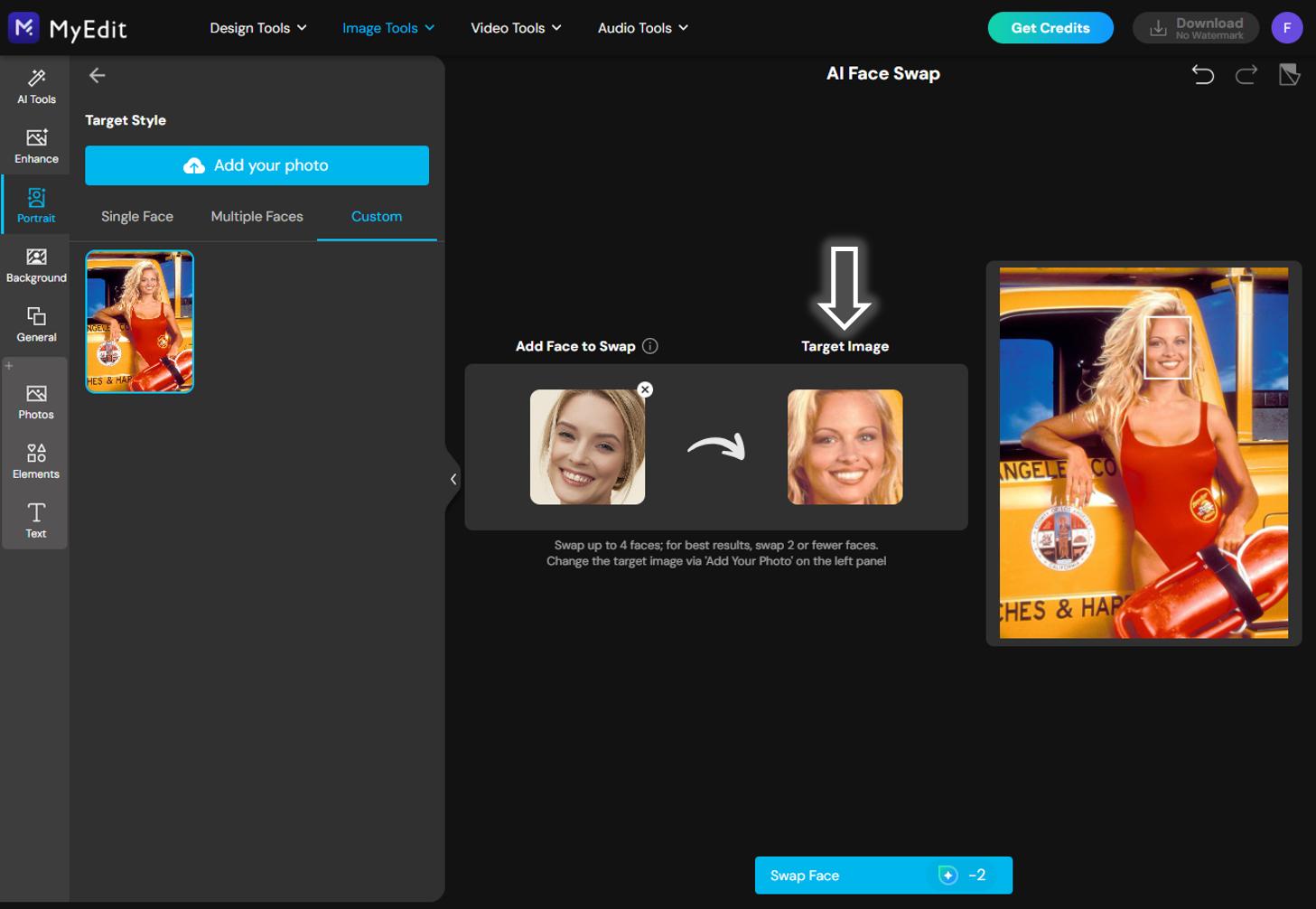Screen dimensions: 1316x909
Task: Open the General sidebar panel
Action: pyautogui.click(x=36, y=325)
